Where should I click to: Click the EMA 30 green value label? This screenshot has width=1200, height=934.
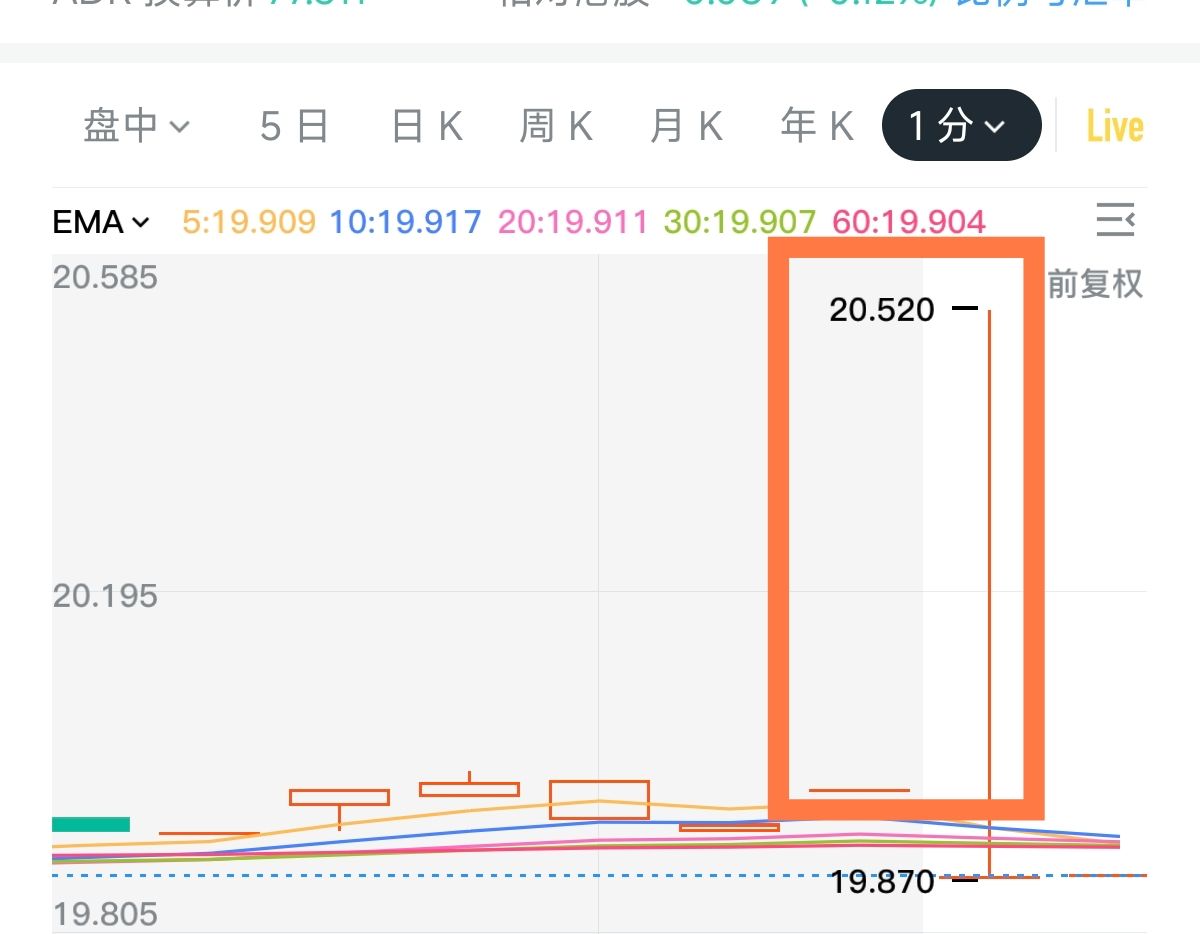coord(739,222)
